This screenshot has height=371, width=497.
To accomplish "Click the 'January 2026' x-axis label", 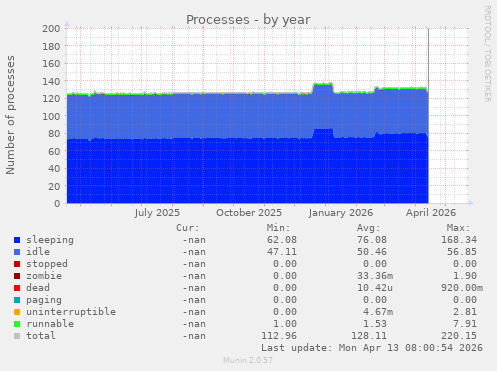I will 341,213.
